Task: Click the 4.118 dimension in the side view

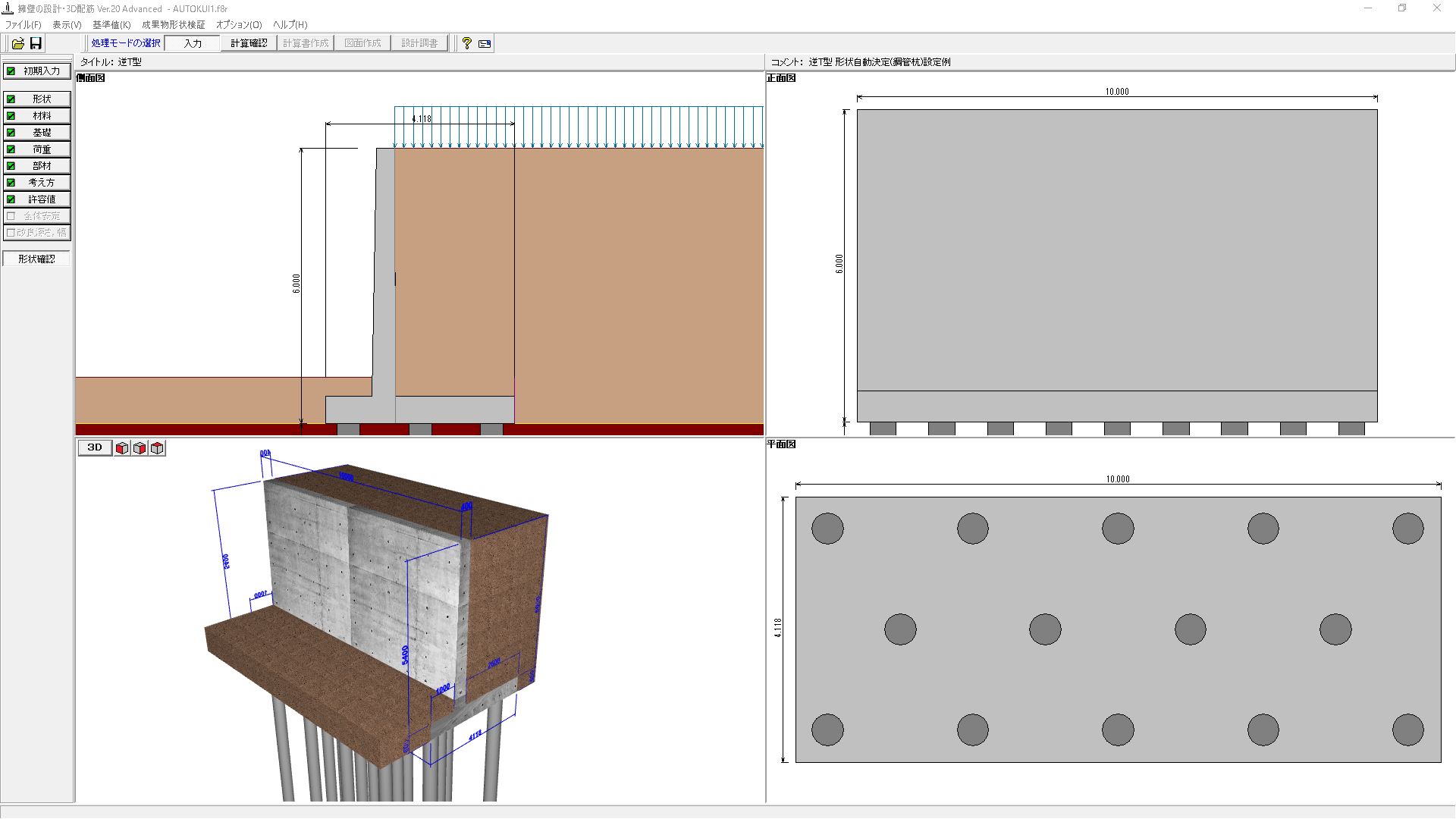Action: pyautogui.click(x=422, y=119)
